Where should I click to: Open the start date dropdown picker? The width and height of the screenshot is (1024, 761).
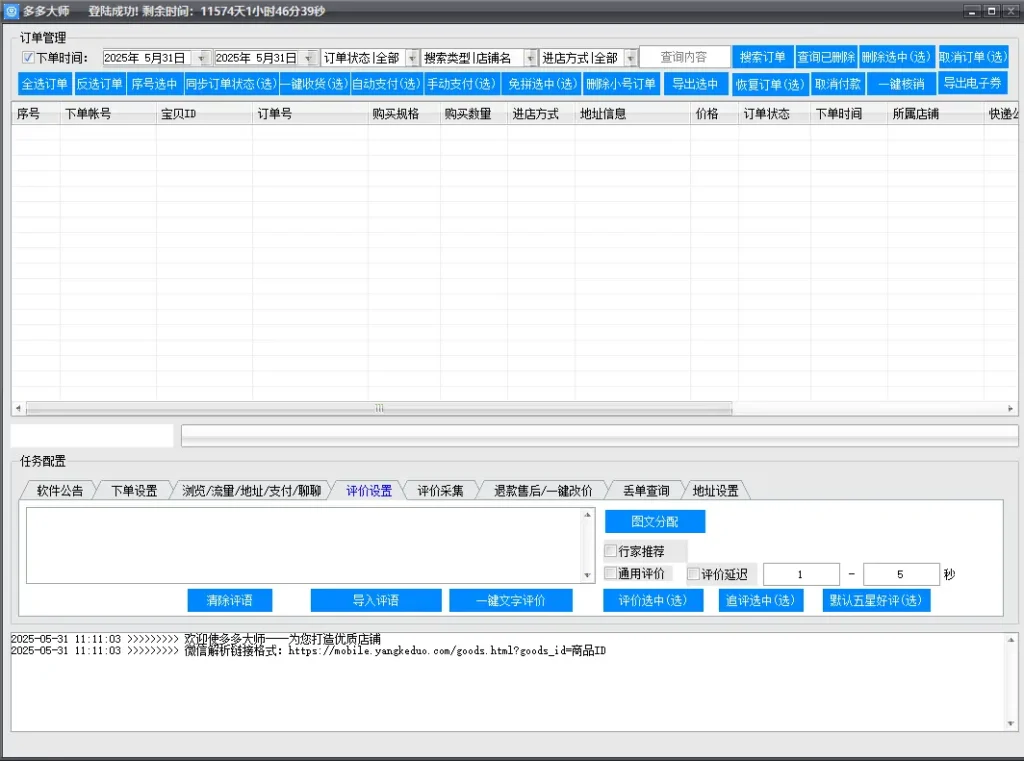coord(202,58)
